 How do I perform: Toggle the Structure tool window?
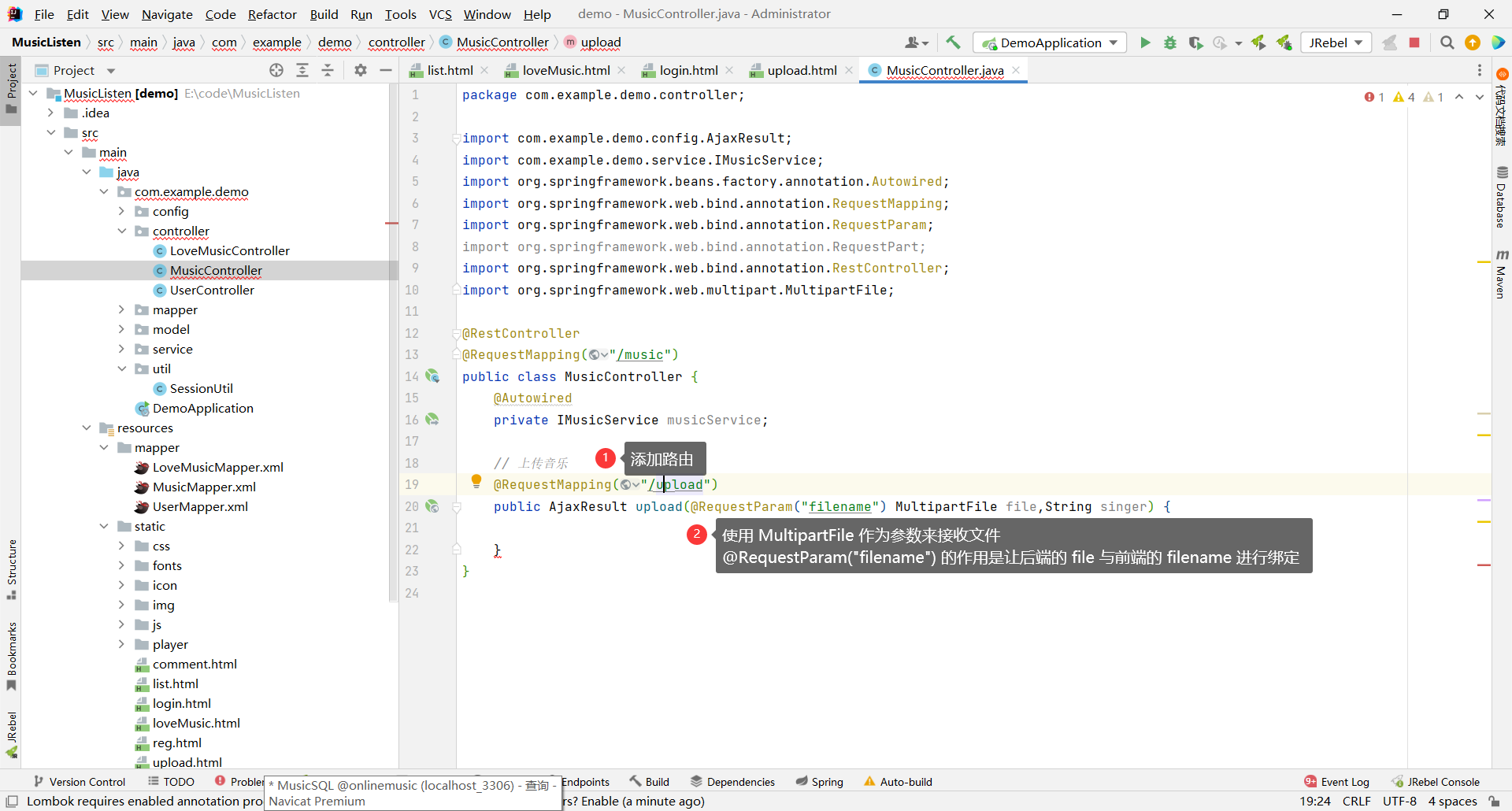click(x=11, y=568)
